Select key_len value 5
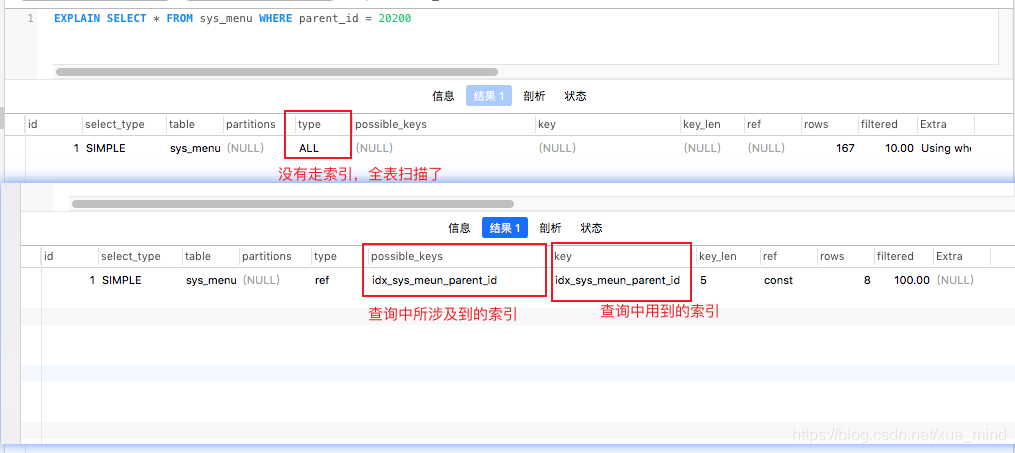The height and width of the screenshot is (453, 1015). [703, 280]
